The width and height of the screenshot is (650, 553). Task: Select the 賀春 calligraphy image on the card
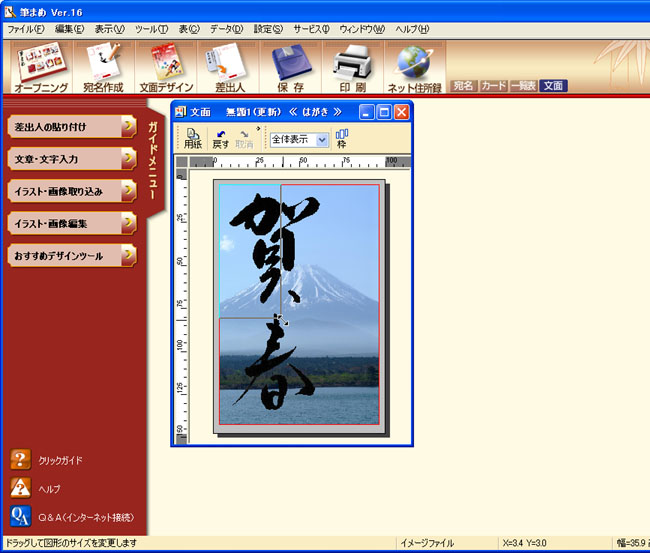click(x=275, y=300)
